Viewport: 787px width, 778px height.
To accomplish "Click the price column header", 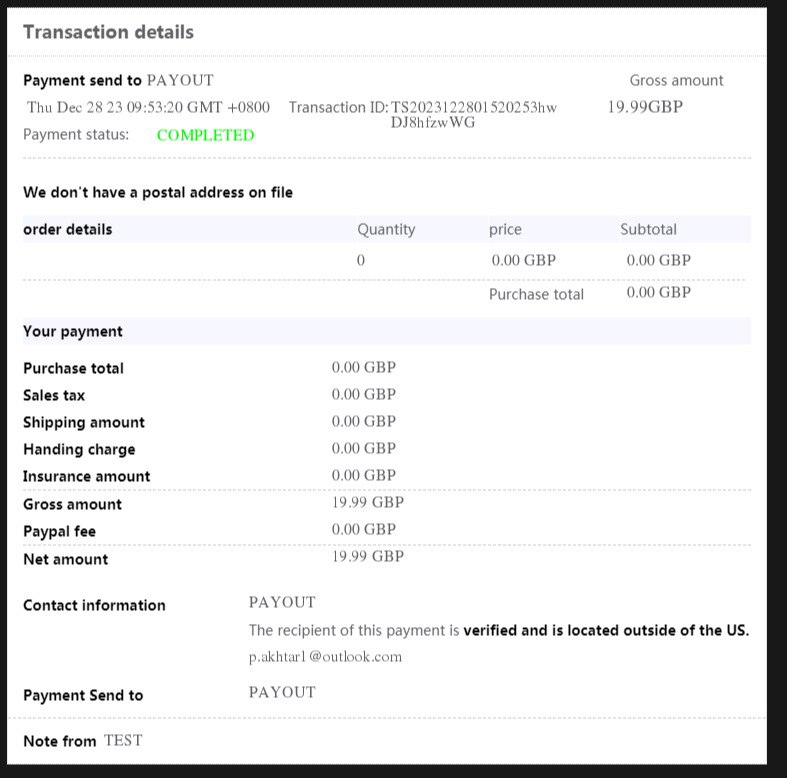I will click(x=505, y=229).
